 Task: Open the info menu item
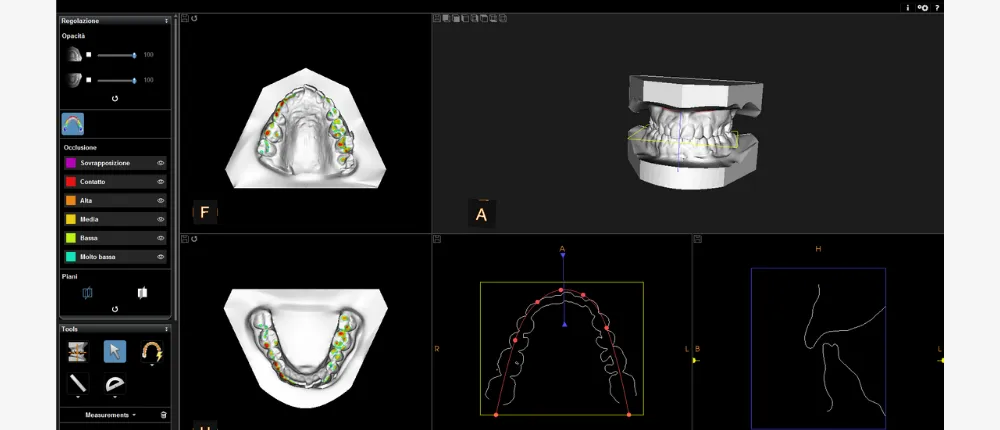coord(908,7)
